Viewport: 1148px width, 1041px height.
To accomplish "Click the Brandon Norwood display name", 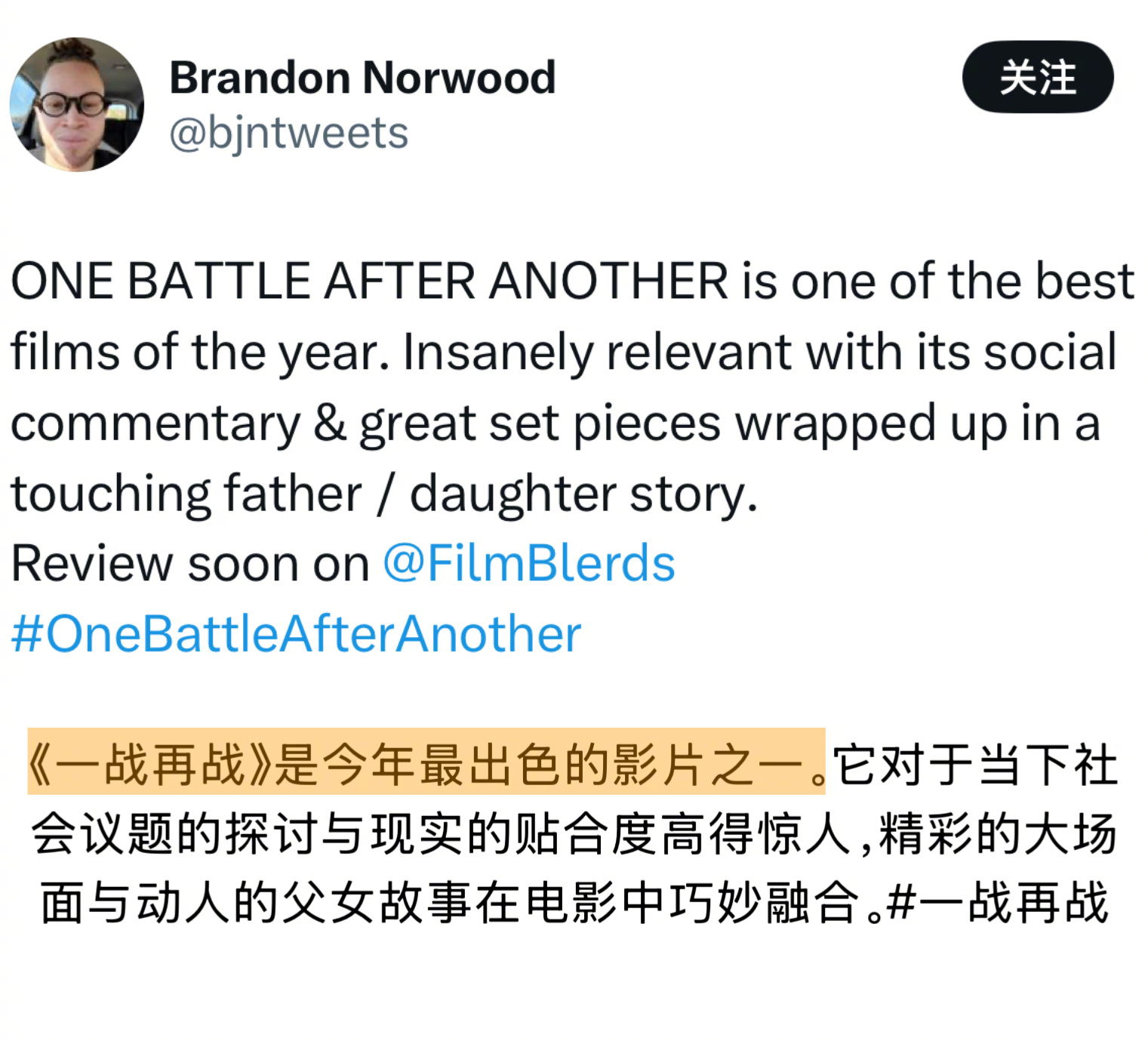I will pos(362,78).
